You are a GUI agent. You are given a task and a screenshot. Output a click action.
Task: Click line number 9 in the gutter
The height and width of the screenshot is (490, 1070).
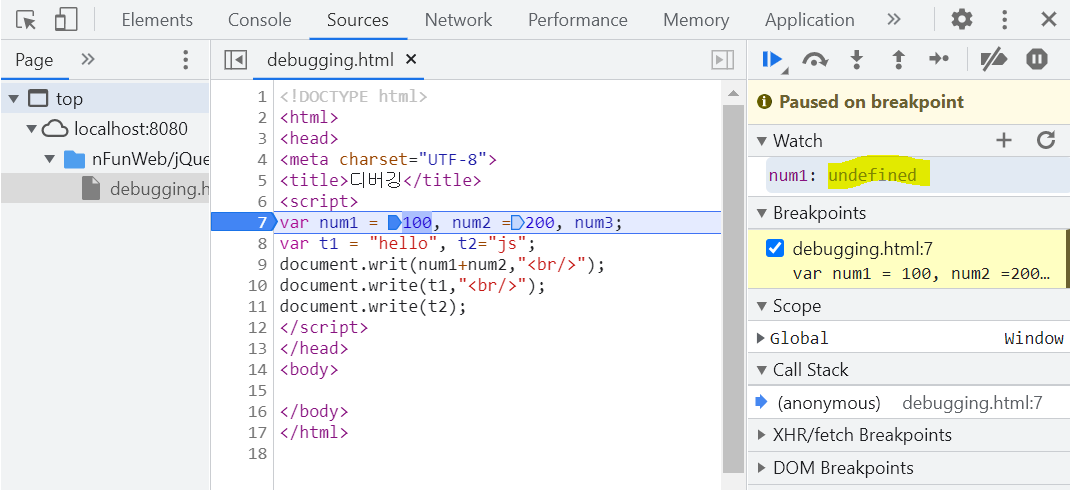tap(262, 265)
